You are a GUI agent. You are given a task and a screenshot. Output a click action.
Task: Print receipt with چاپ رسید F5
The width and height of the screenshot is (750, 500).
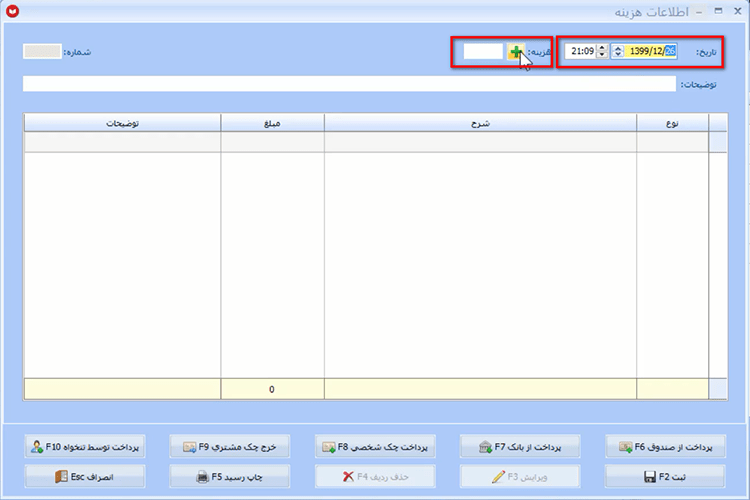(x=230, y=477)
